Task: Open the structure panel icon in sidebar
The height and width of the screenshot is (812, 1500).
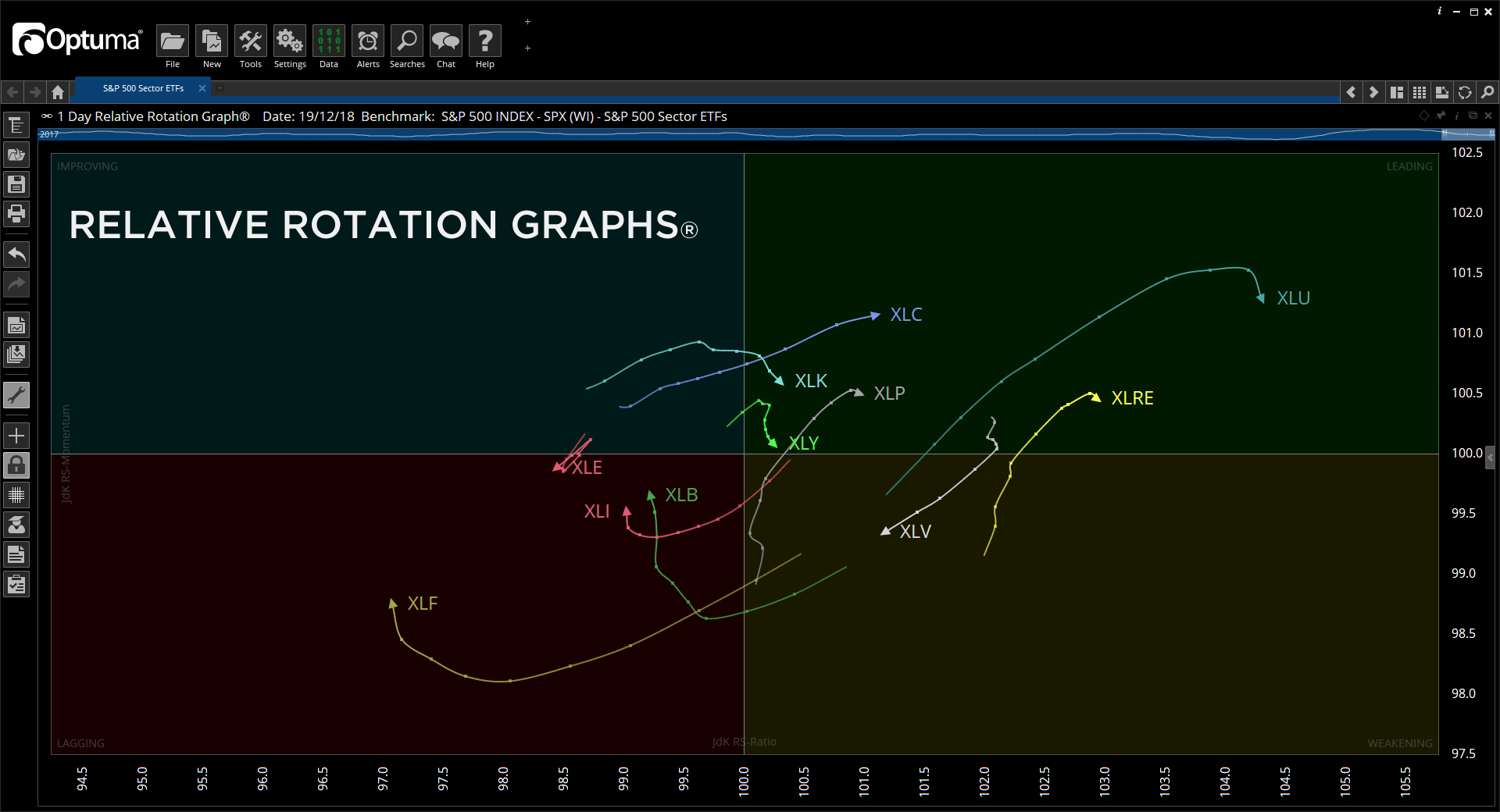Action: pyautogui.click(x=16, y=125)
